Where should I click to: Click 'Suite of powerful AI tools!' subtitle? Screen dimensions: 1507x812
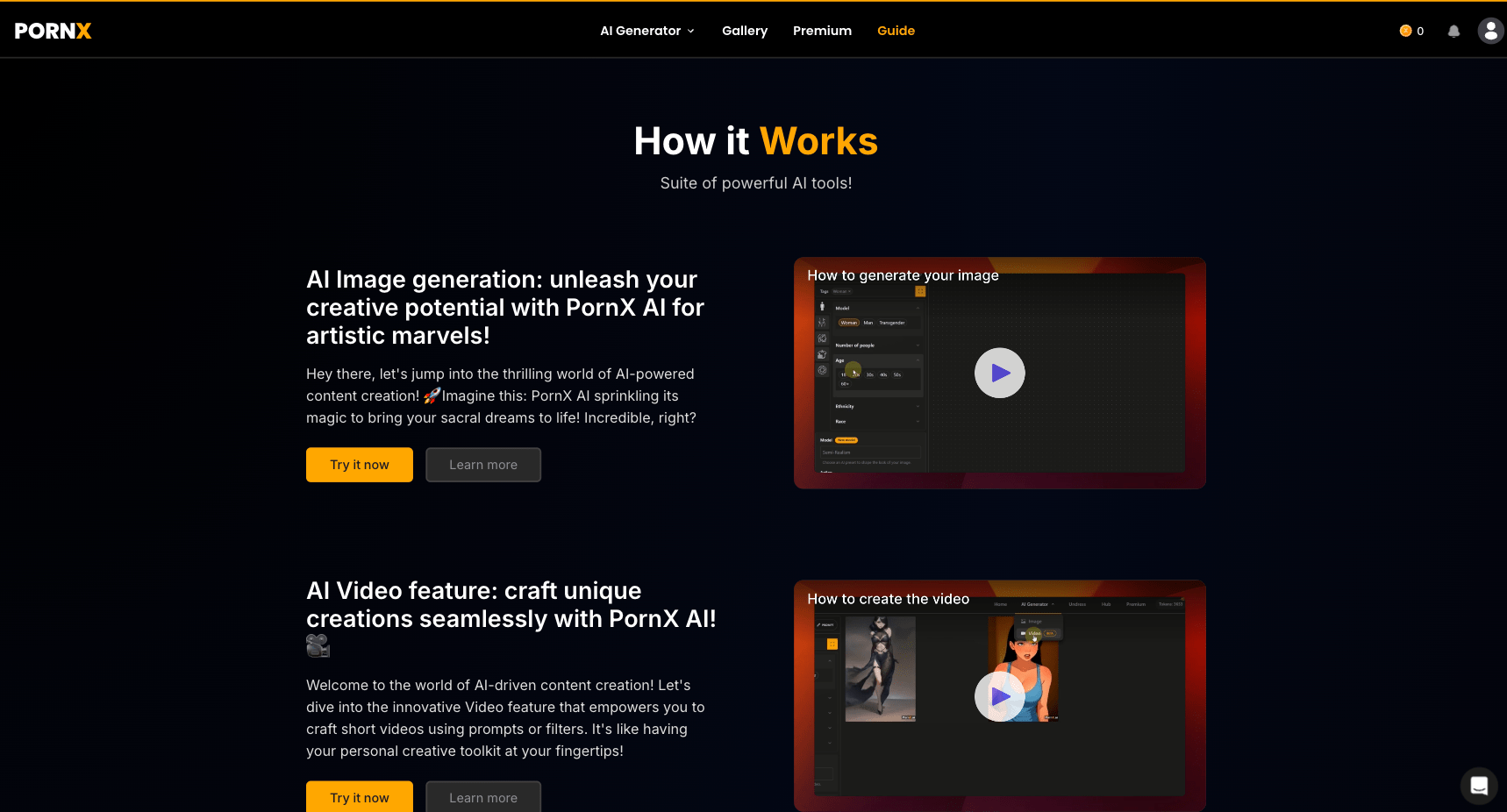[x=756, y=183]
